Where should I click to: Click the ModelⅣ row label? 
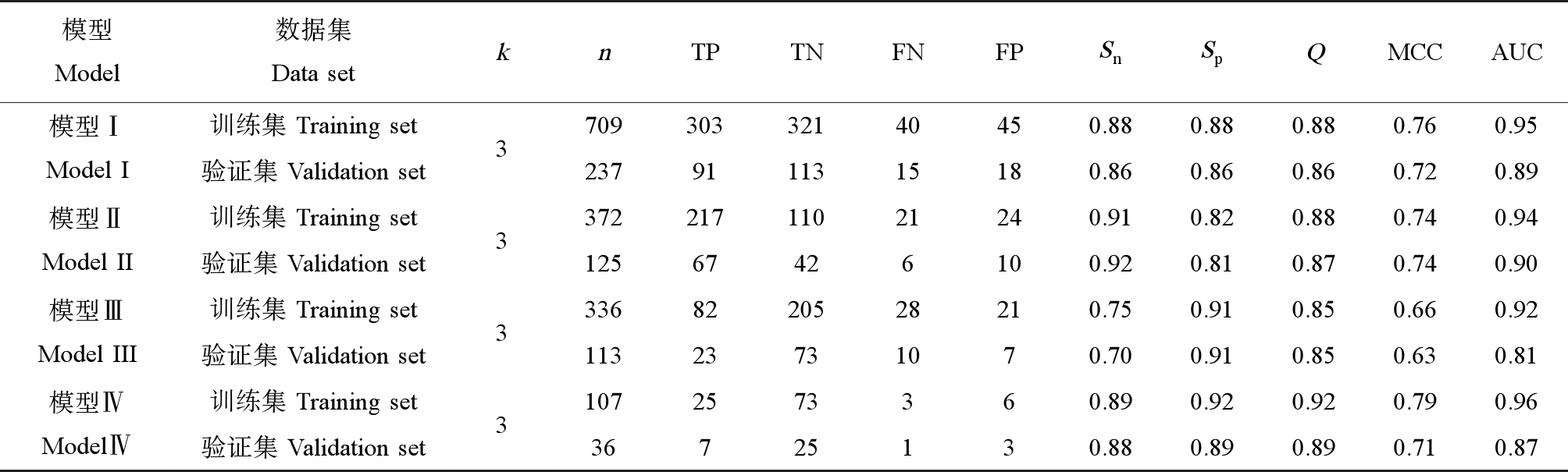tap(86, 447)
